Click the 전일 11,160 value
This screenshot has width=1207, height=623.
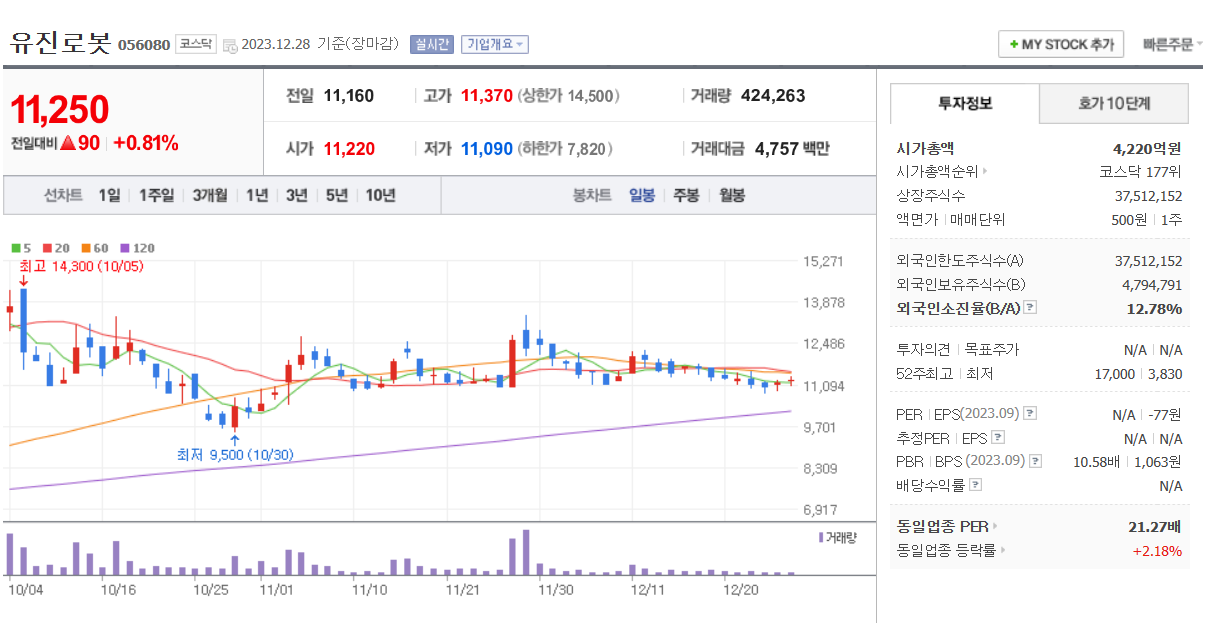click(x=349, y=96)
